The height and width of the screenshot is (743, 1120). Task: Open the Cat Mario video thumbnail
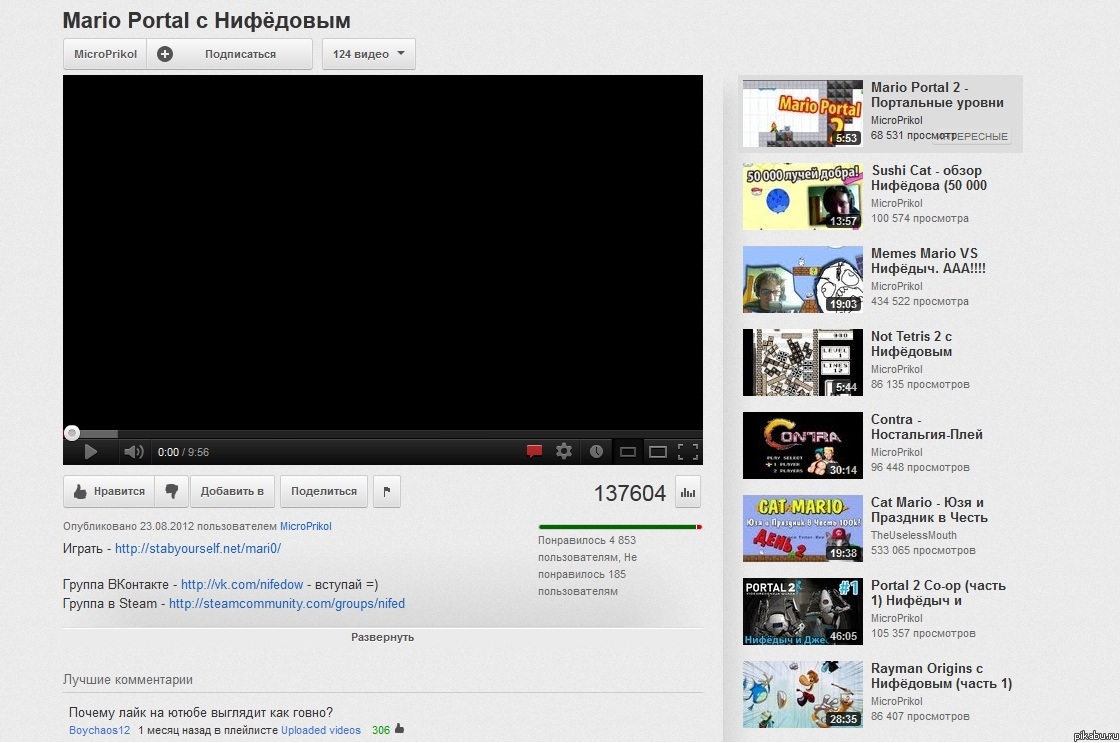pos(803,528)
